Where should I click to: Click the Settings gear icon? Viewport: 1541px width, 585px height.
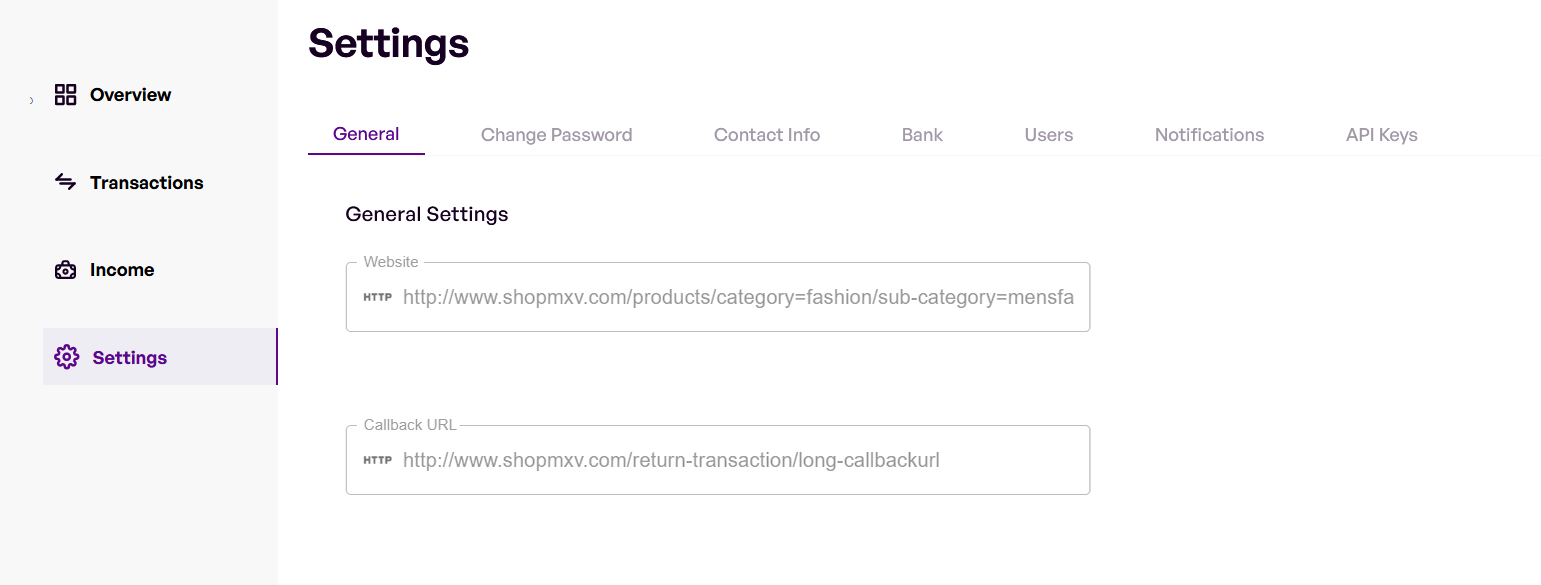(x=67, y=357)
